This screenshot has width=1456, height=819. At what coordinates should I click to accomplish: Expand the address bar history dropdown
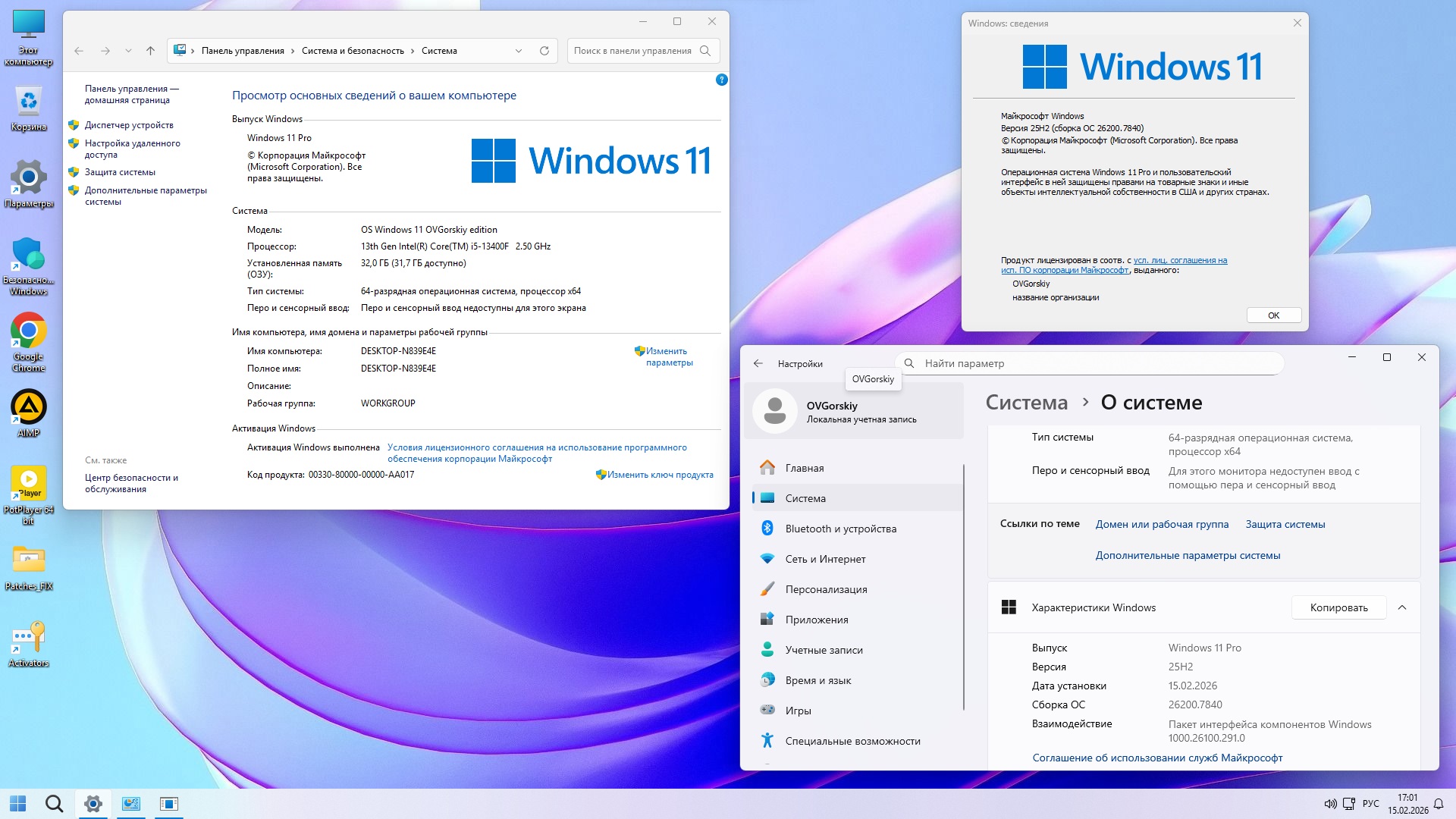519,51
